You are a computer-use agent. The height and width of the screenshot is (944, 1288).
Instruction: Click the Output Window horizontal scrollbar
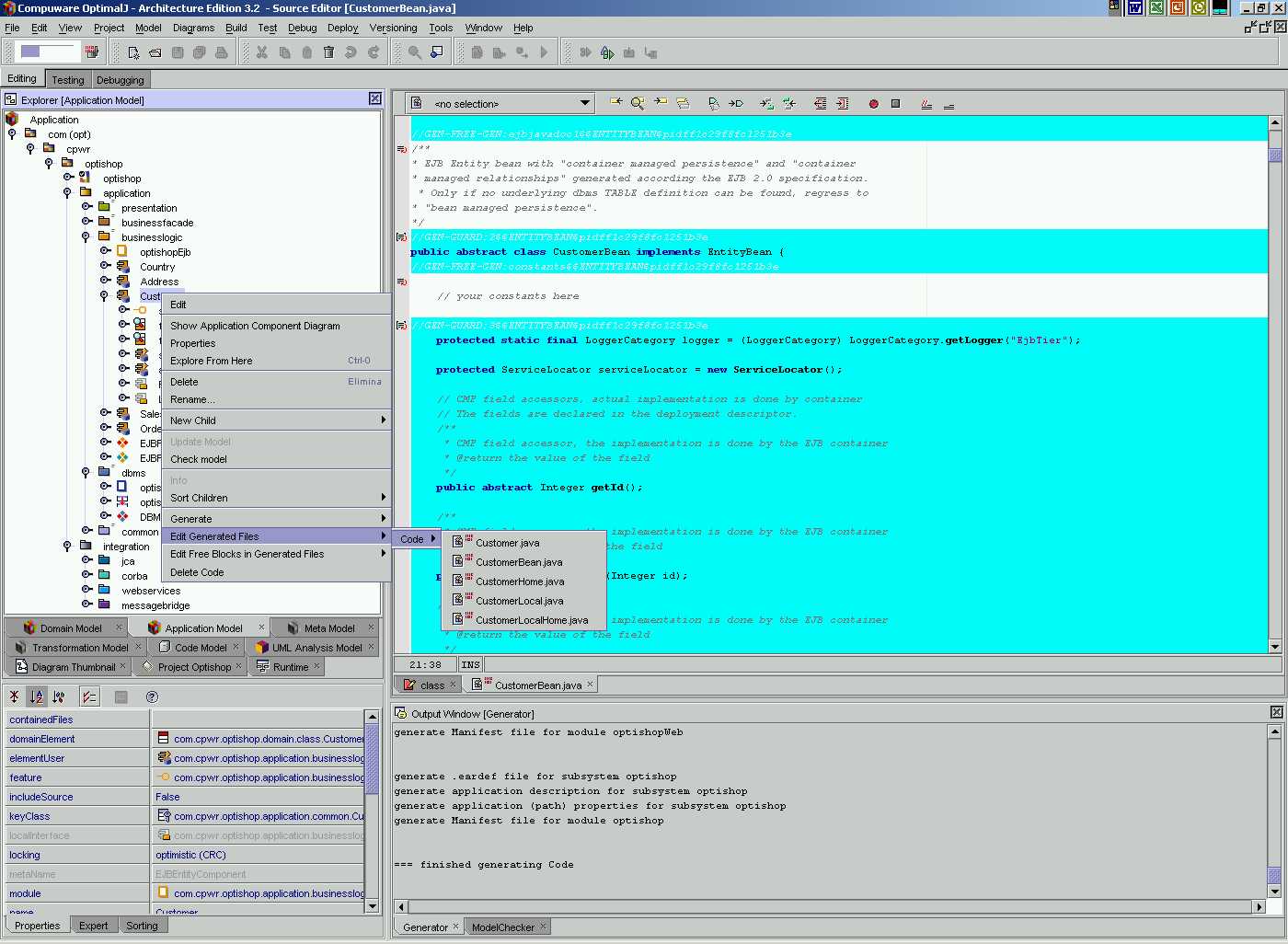click(x=830, y=906)
